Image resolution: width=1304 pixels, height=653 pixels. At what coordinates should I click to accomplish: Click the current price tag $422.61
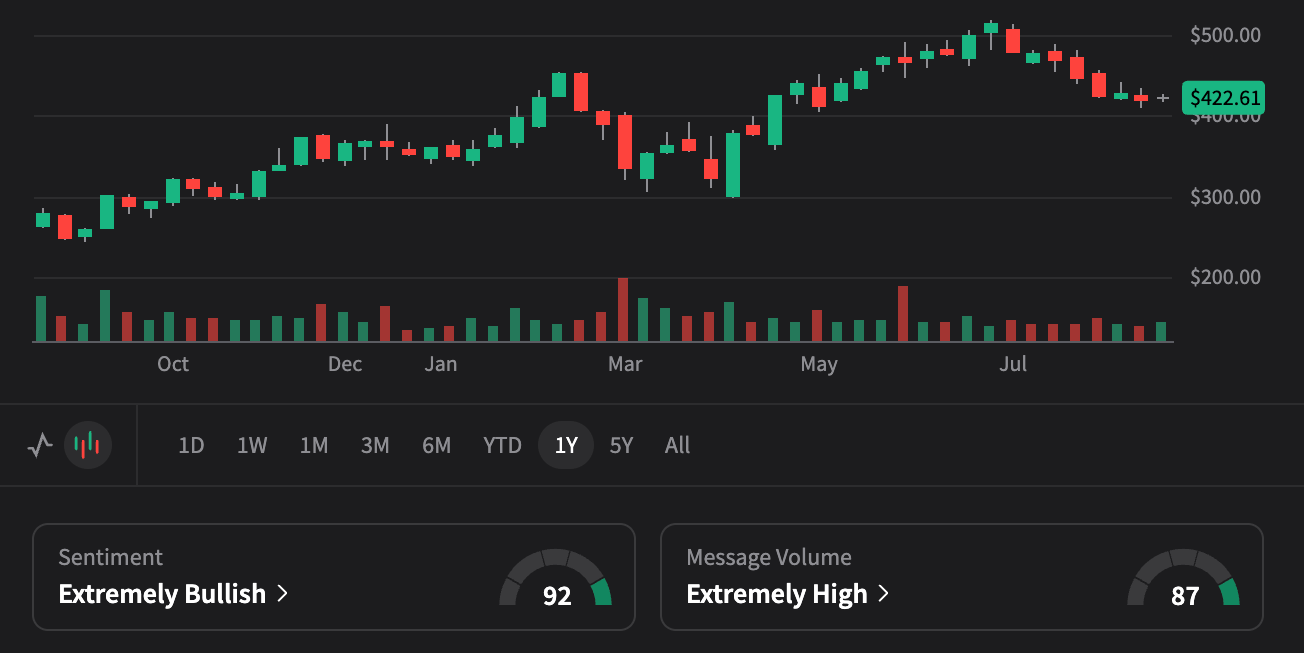(1223, 98)
